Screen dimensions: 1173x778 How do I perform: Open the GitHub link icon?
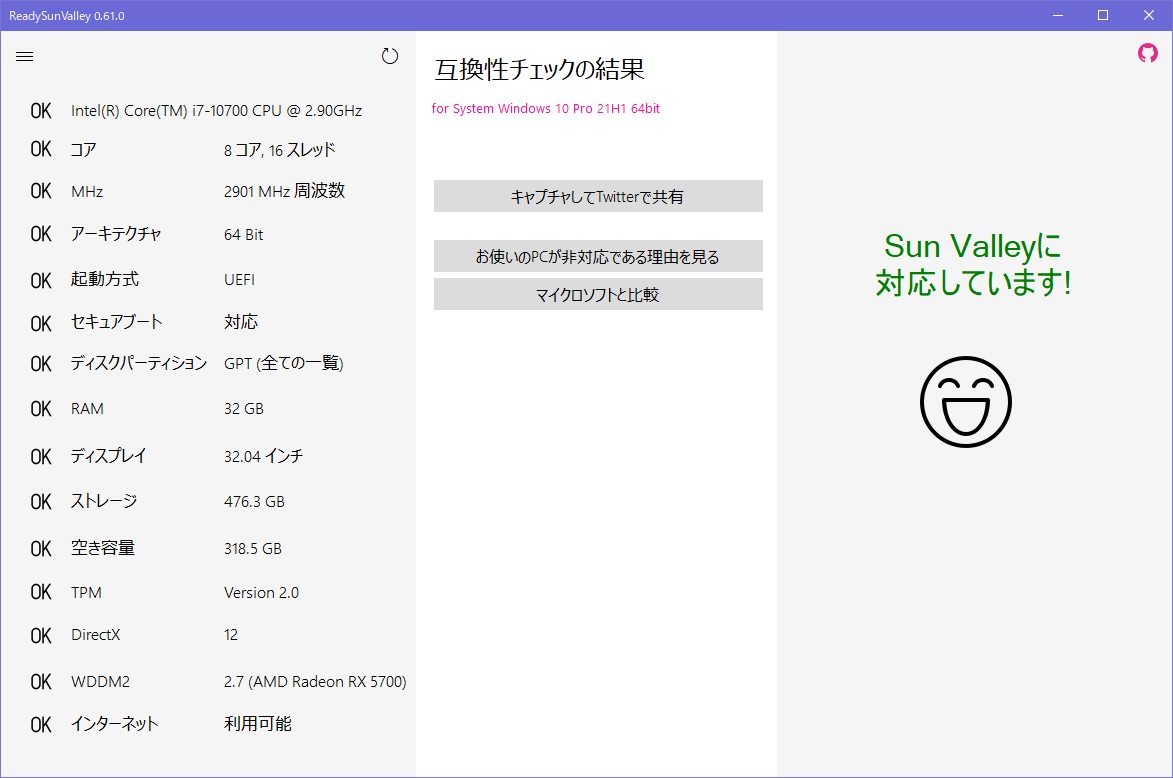tap(1148, 53)
